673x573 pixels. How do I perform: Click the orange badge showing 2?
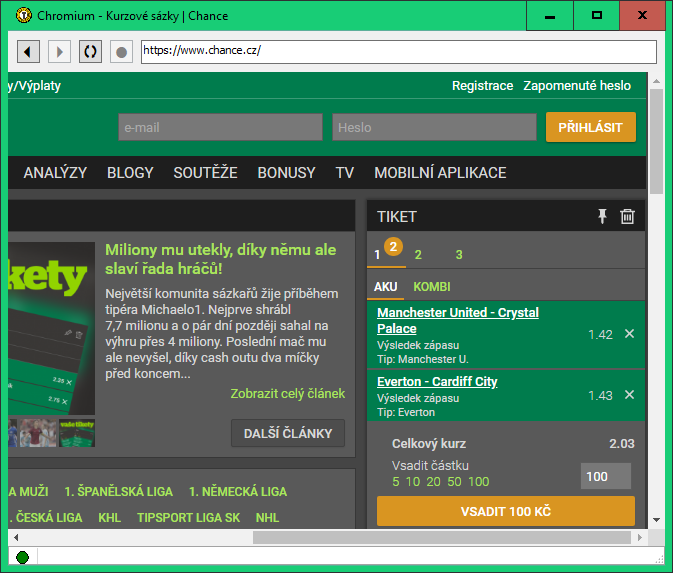(393, 246)
